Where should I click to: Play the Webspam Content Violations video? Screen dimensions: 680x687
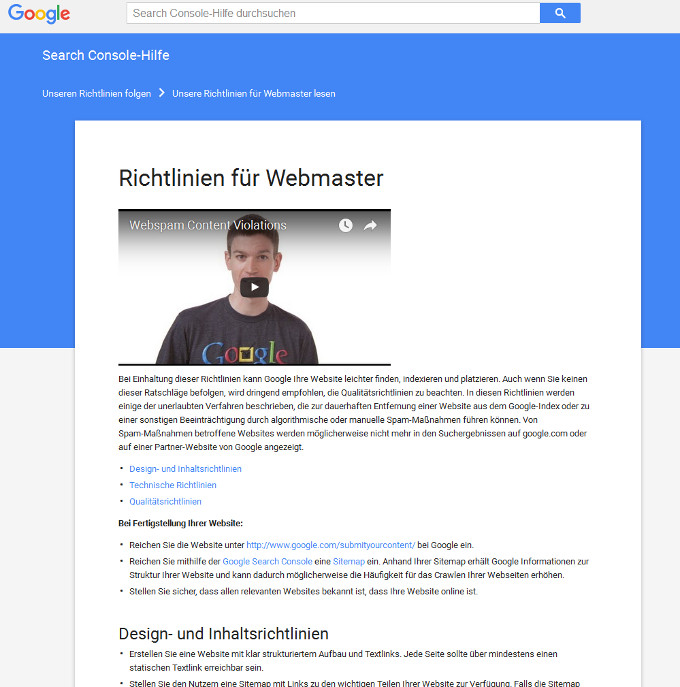[254, 287]
